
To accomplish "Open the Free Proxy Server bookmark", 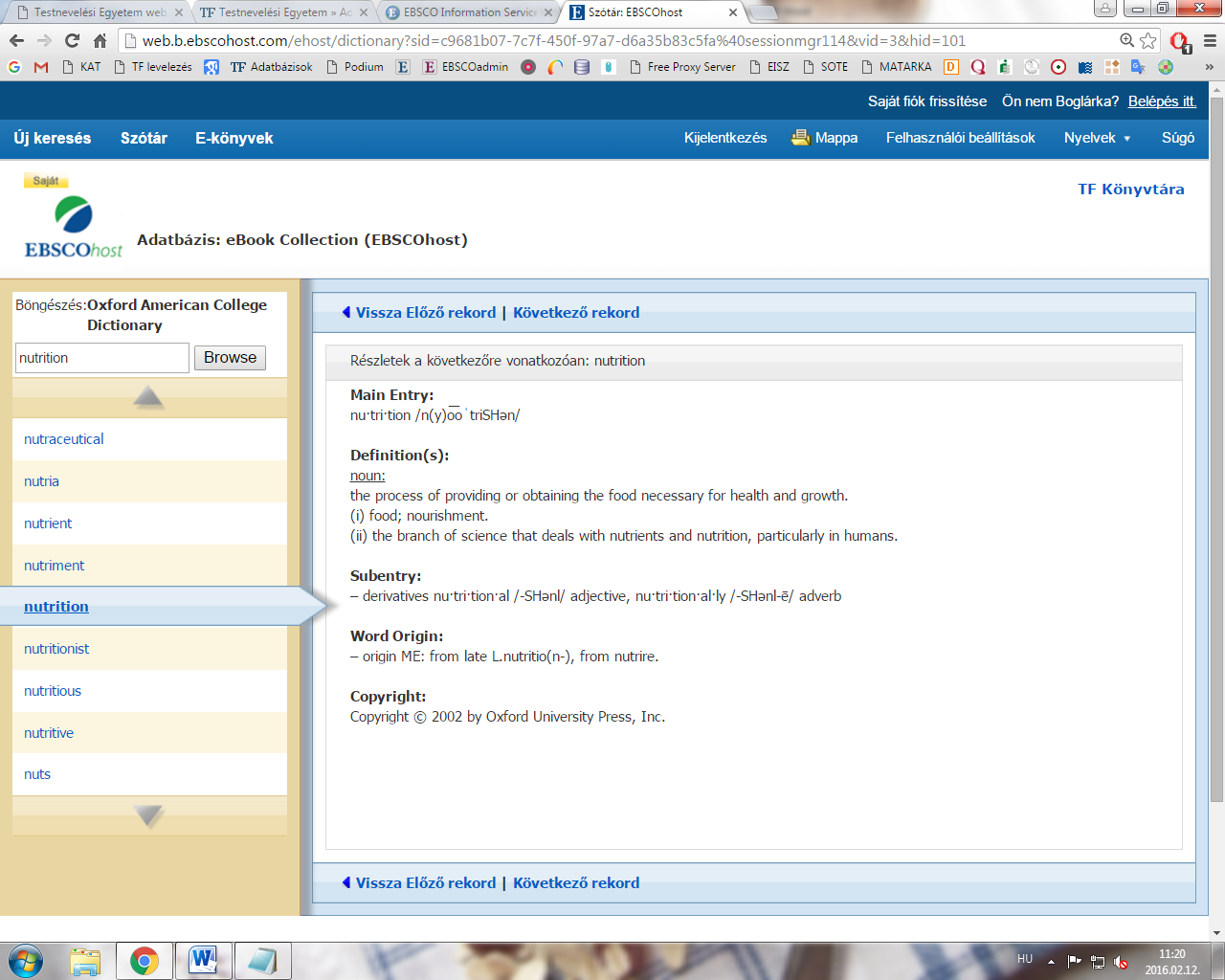I will click(682, 67).
